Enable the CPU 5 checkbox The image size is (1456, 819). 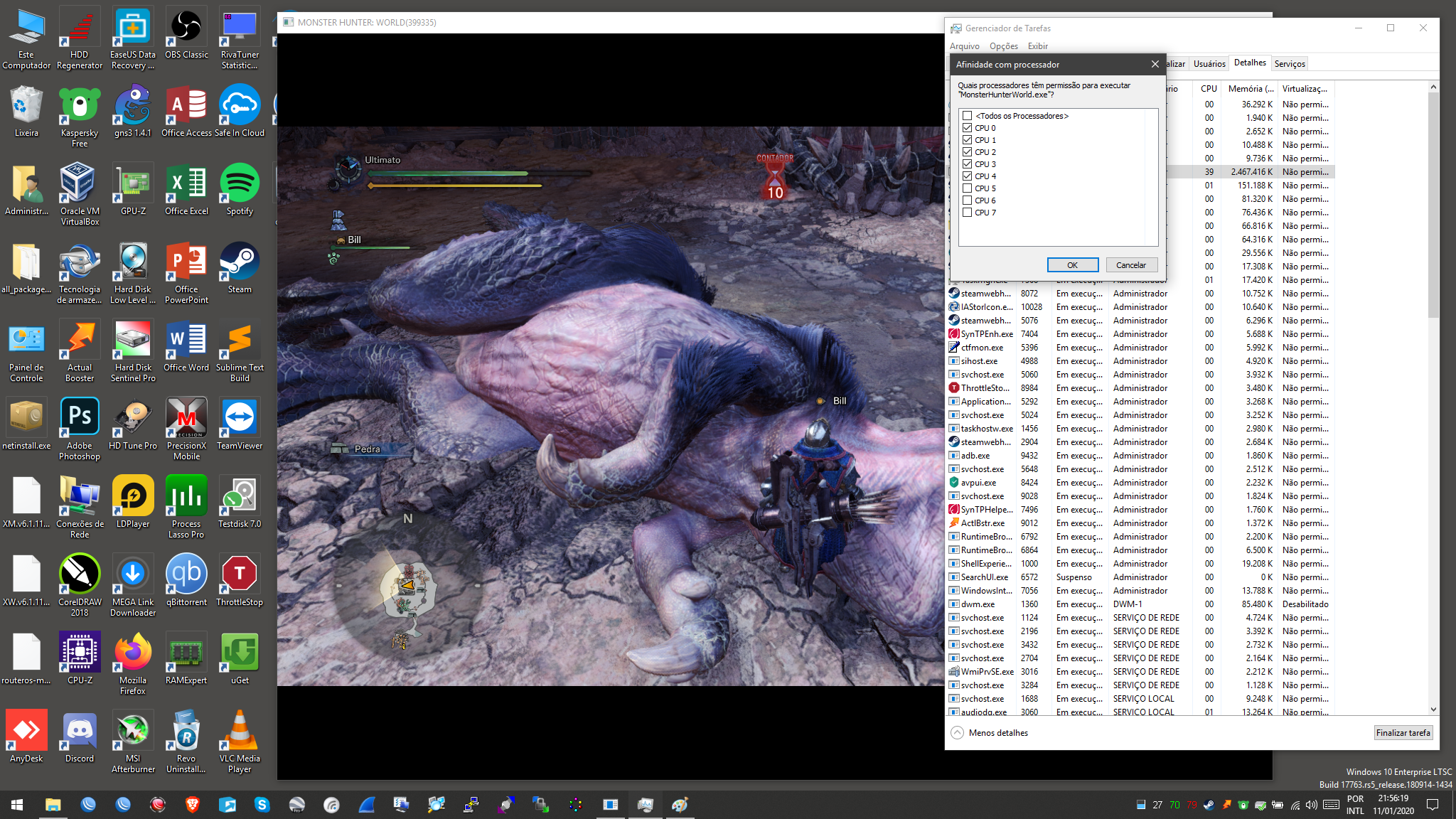click(967, 188)
